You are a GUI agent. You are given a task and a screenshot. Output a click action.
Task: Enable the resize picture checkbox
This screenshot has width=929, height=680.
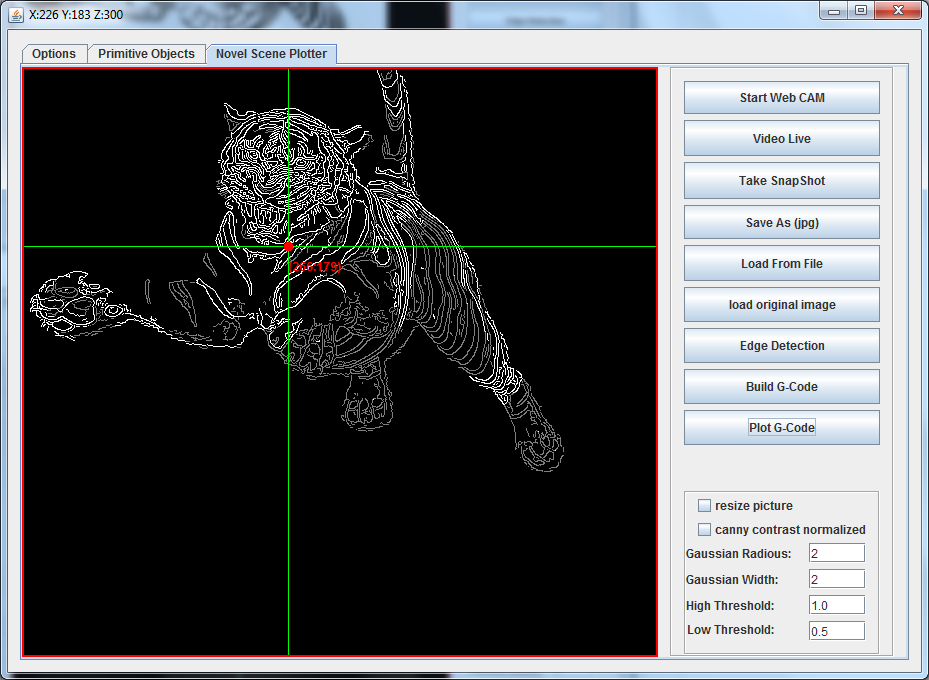tap(704, 505)
